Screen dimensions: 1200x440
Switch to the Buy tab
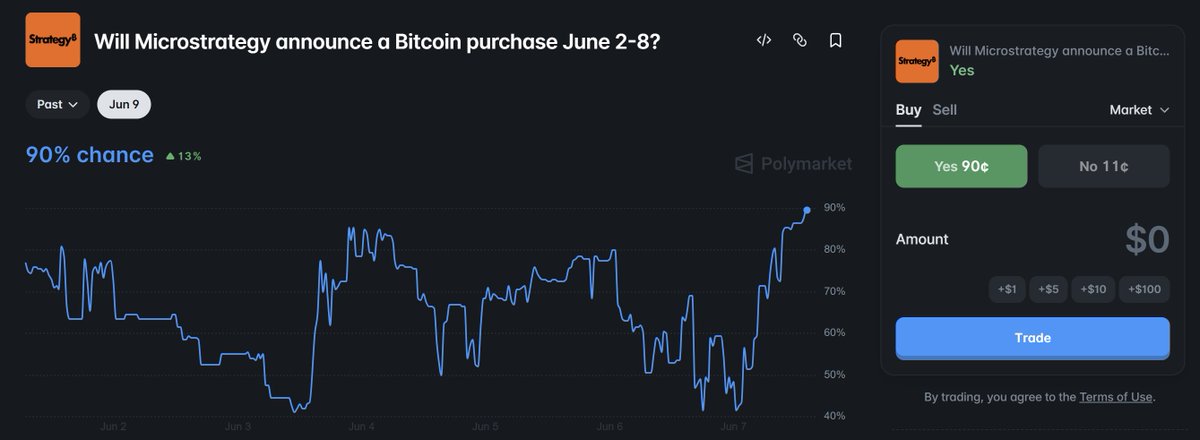(908, 110)
